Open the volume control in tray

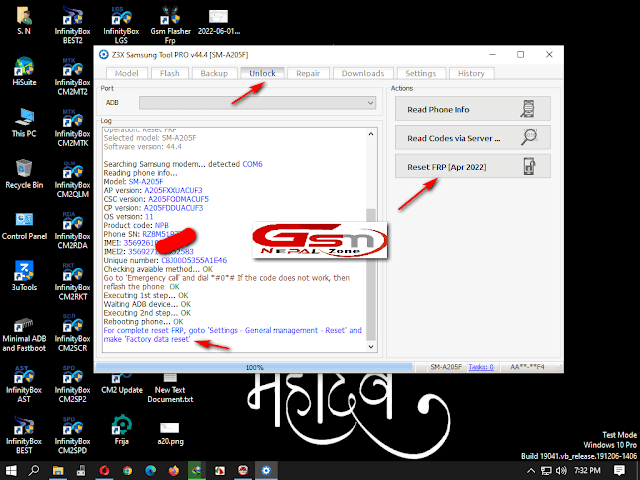tap(561, 471)
